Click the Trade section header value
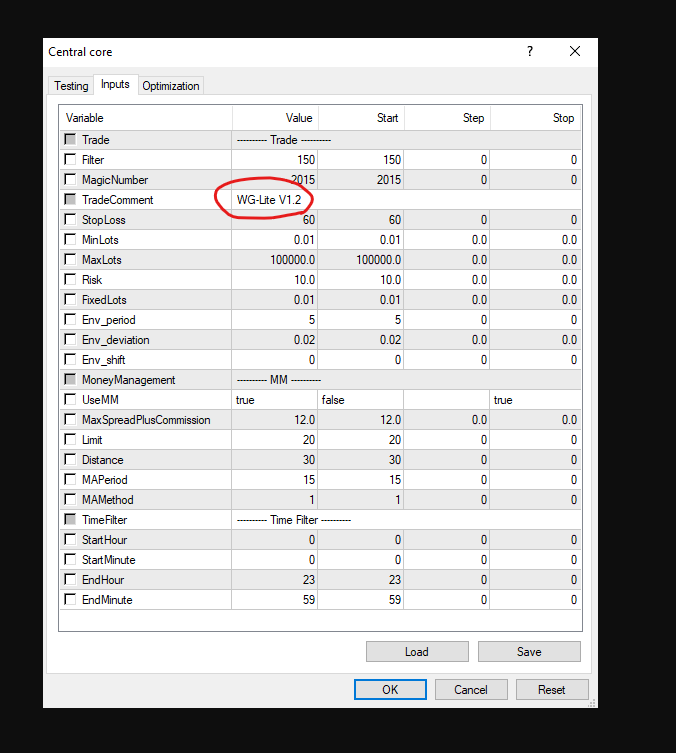 coord(284,140)
